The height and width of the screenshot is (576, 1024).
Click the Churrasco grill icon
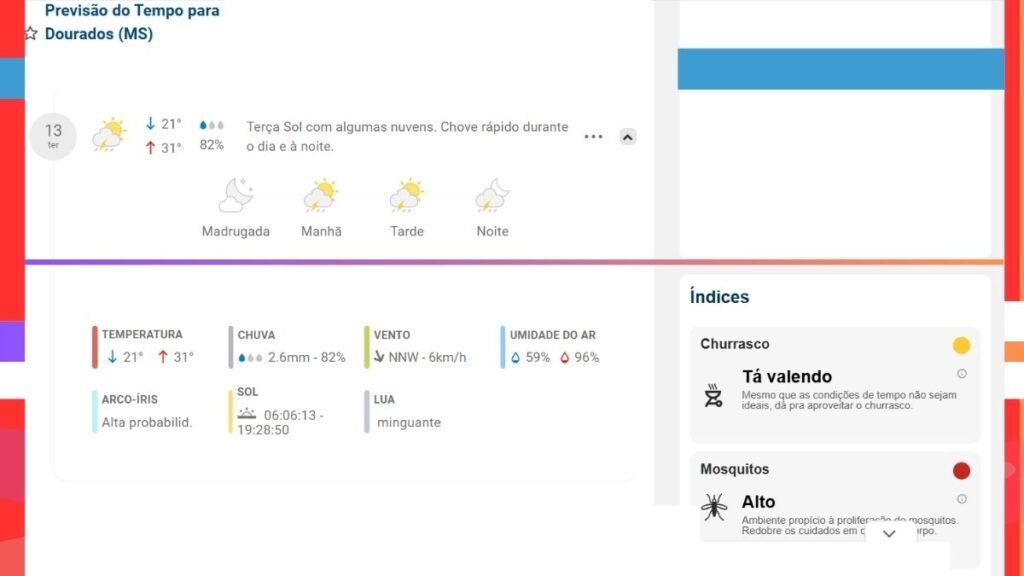713,395
